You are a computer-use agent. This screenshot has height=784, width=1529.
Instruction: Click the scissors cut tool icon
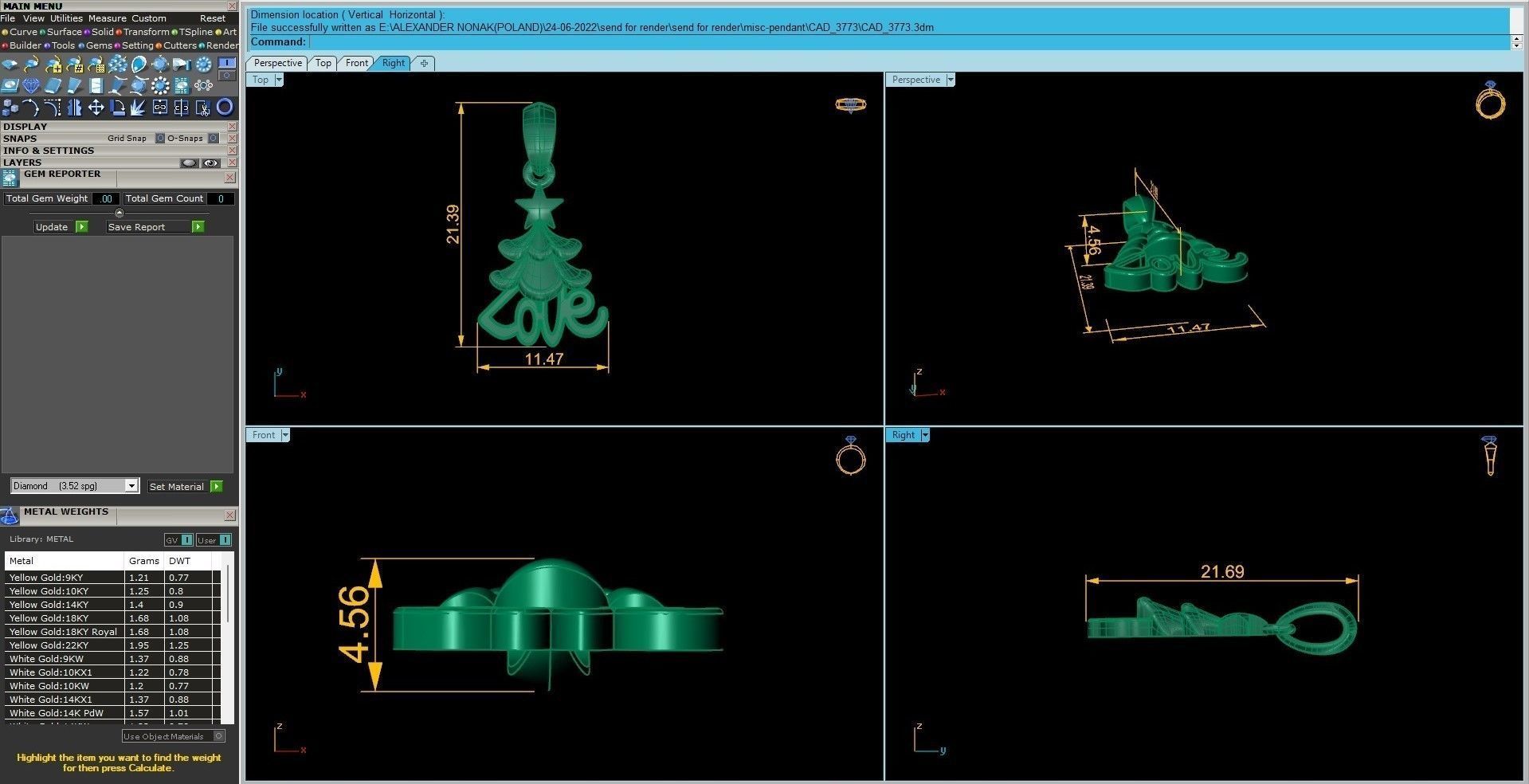tap(203, 107)
